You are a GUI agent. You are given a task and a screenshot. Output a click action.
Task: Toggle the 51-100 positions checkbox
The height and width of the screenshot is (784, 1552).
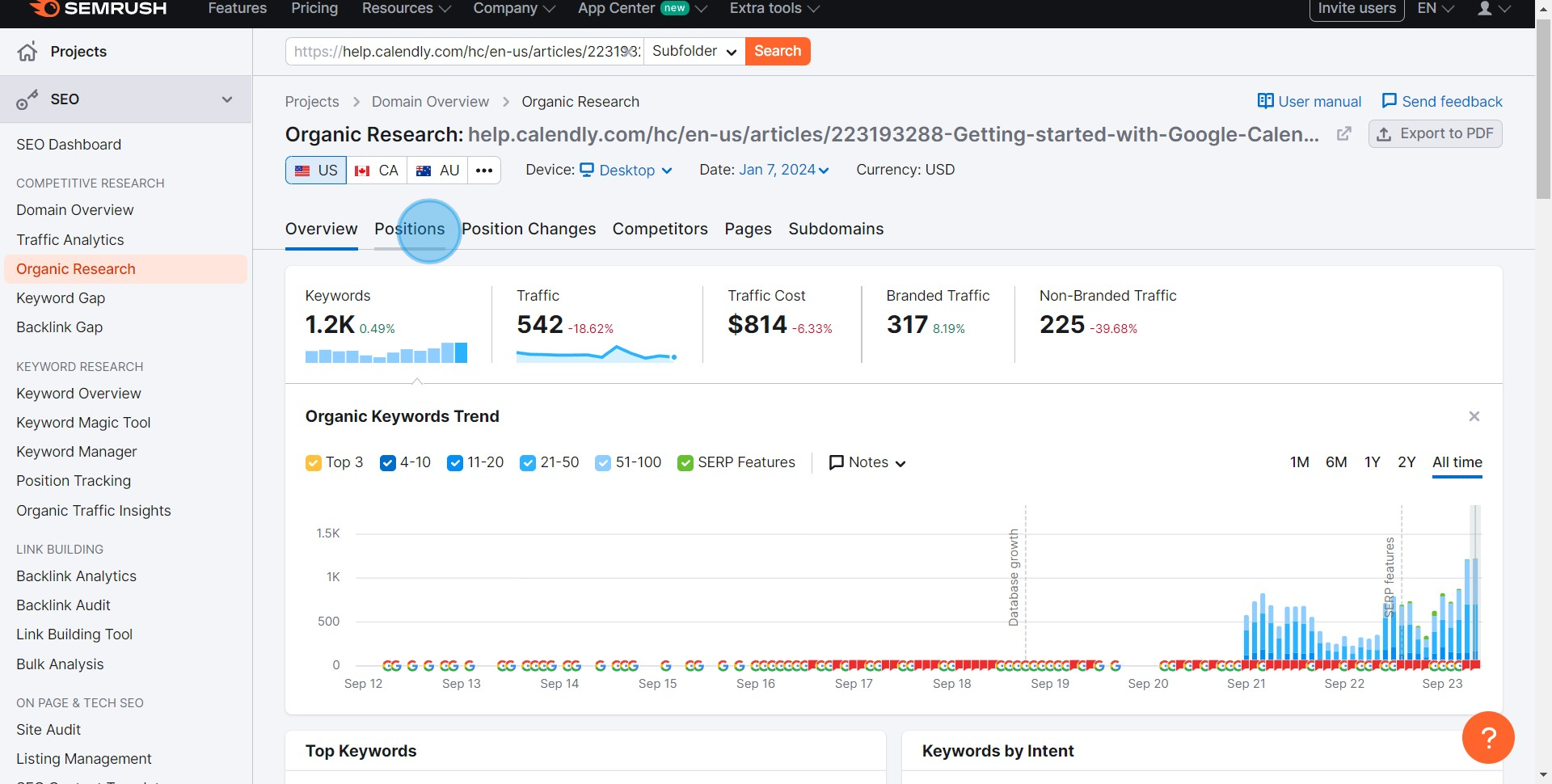coord(603,463)
